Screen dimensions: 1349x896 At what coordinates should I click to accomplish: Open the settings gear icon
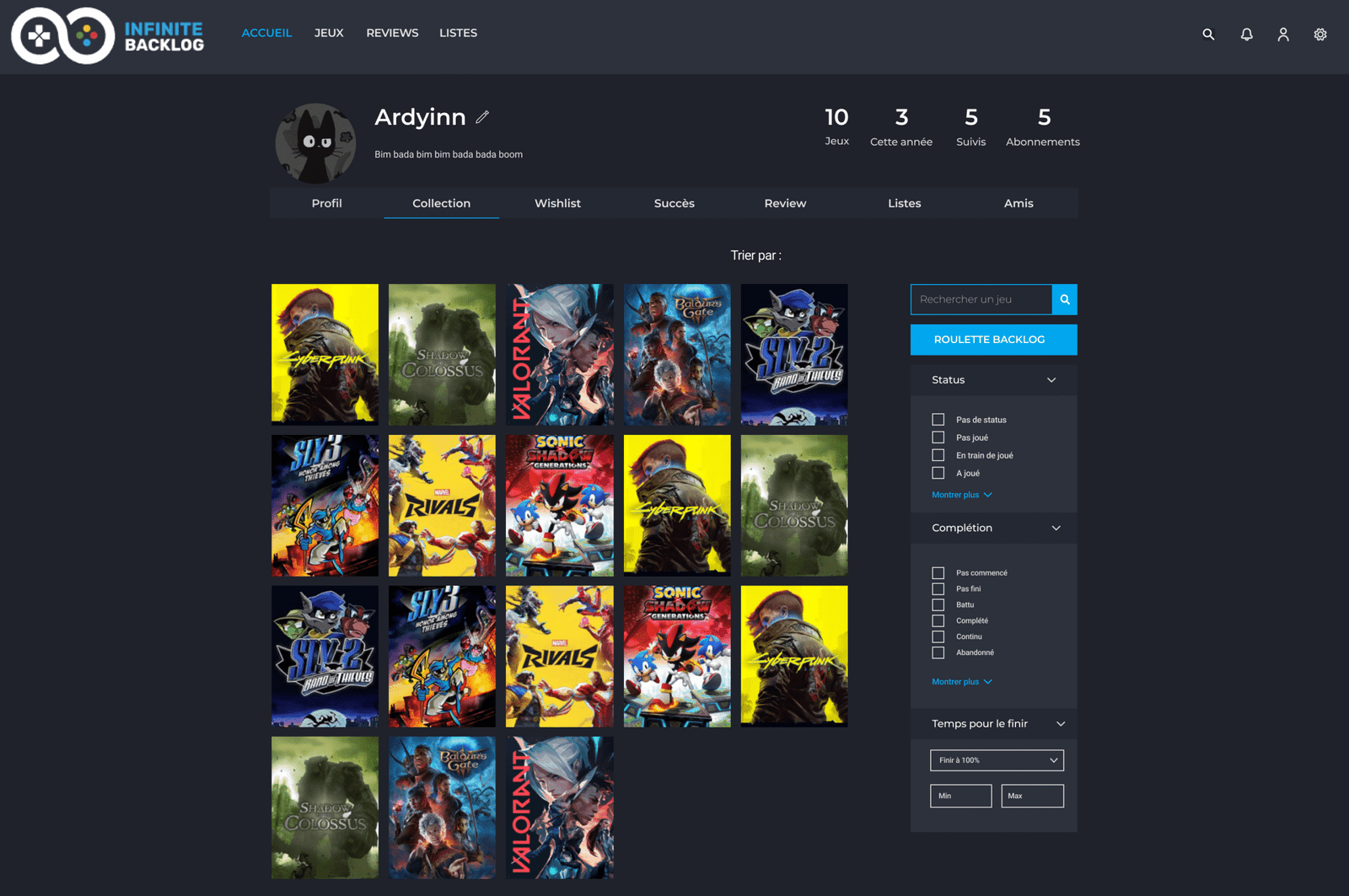click(1320, 35)
